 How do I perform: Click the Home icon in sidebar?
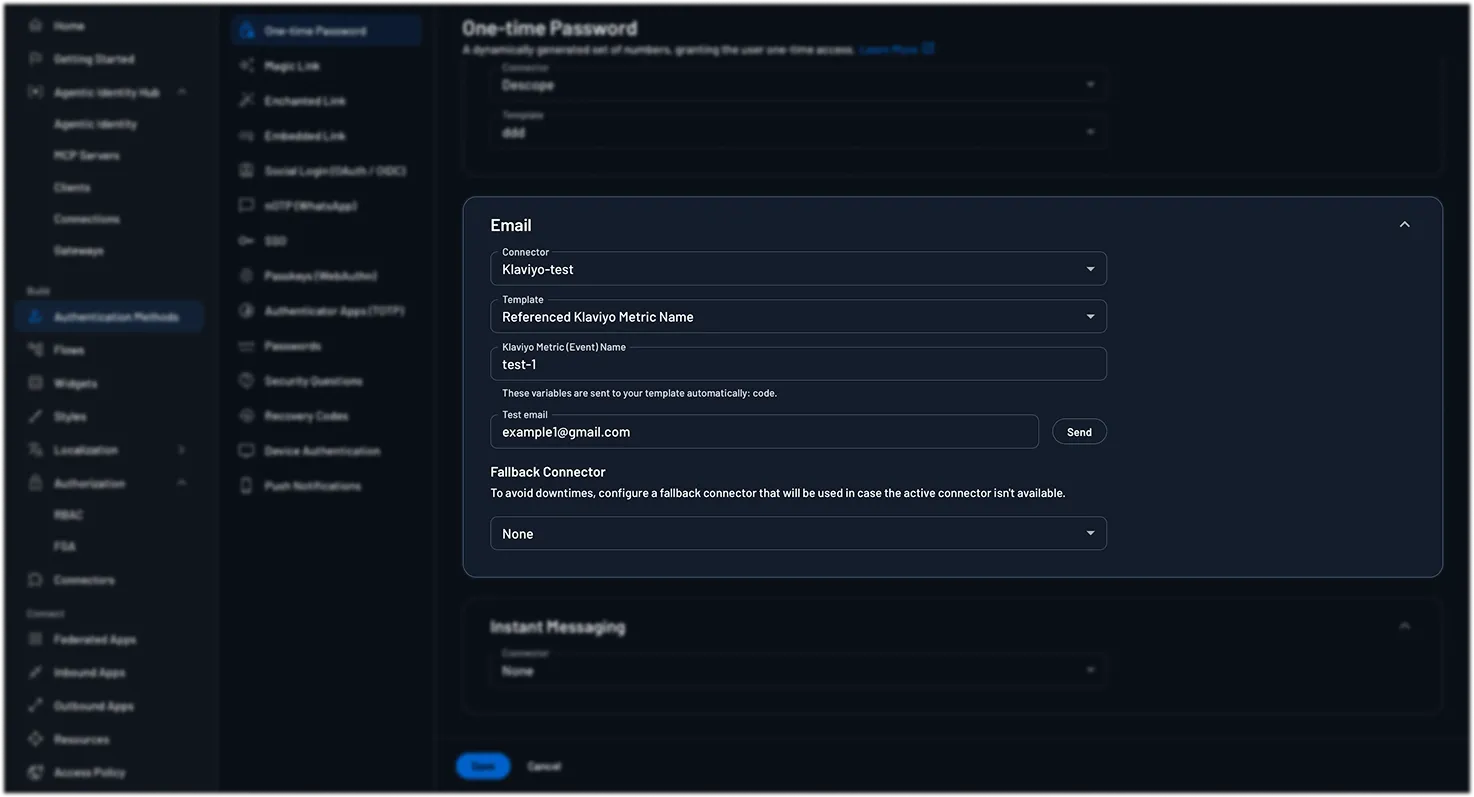point(36,26)
